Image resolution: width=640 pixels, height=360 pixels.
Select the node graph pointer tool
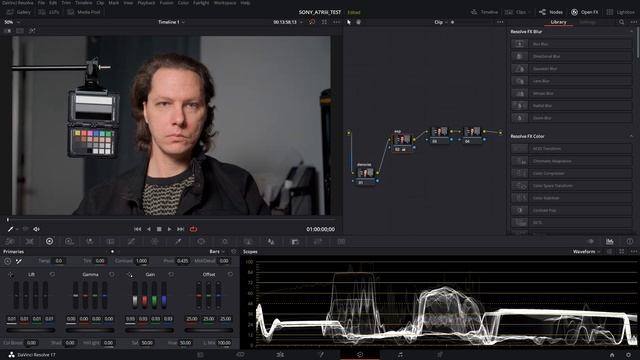point(349,22)
